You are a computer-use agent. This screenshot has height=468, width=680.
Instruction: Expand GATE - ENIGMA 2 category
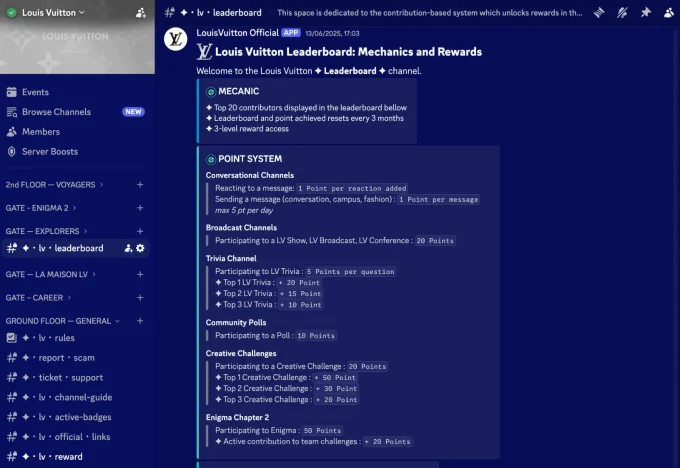[x=41, y=208]
